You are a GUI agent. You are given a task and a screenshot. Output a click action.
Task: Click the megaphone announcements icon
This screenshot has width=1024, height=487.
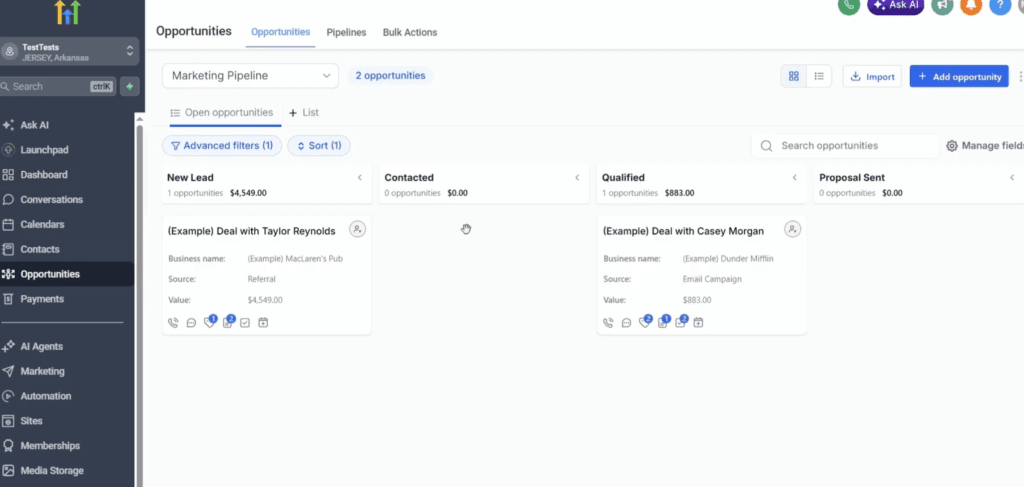pyautogui.click(x=942, y=5)
